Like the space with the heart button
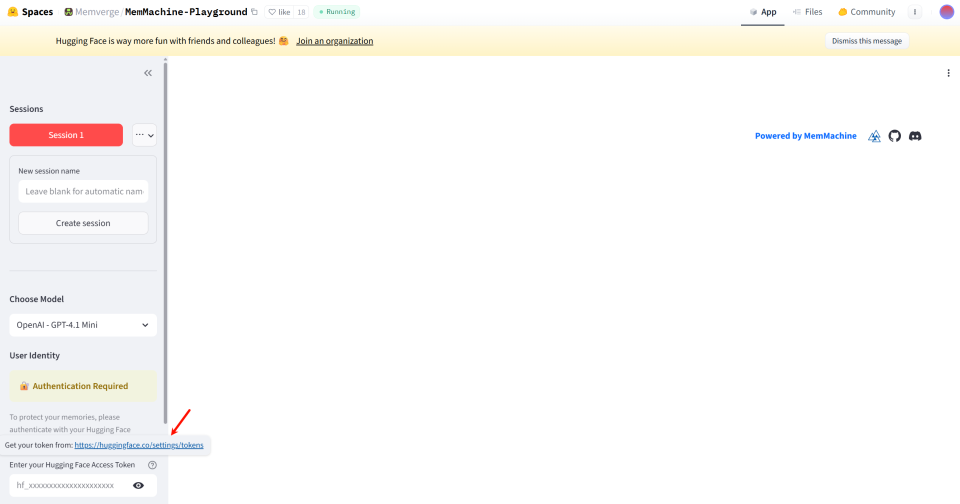This screenshot has height=504, width=960. click(279, 12)
